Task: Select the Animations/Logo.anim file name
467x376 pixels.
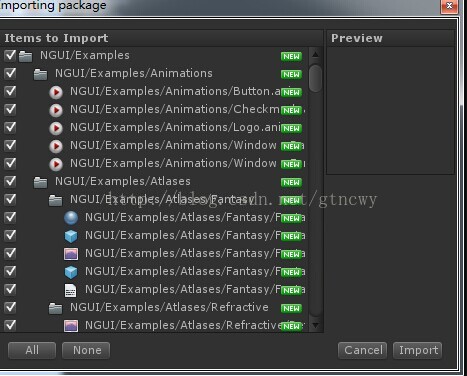Action: click(x=176, y=127)
